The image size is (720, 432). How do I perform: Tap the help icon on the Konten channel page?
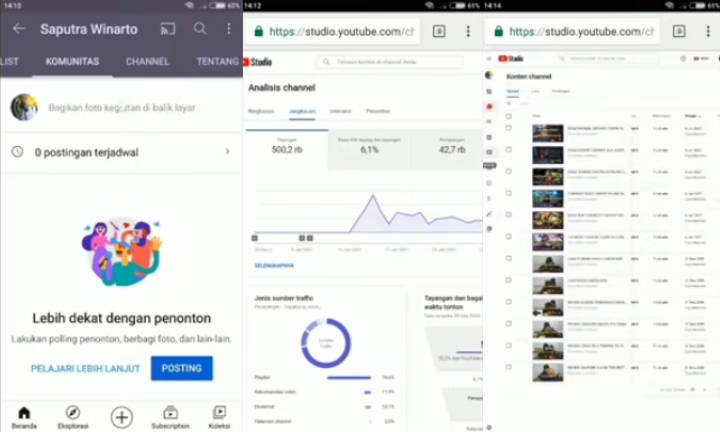point(683,59)
